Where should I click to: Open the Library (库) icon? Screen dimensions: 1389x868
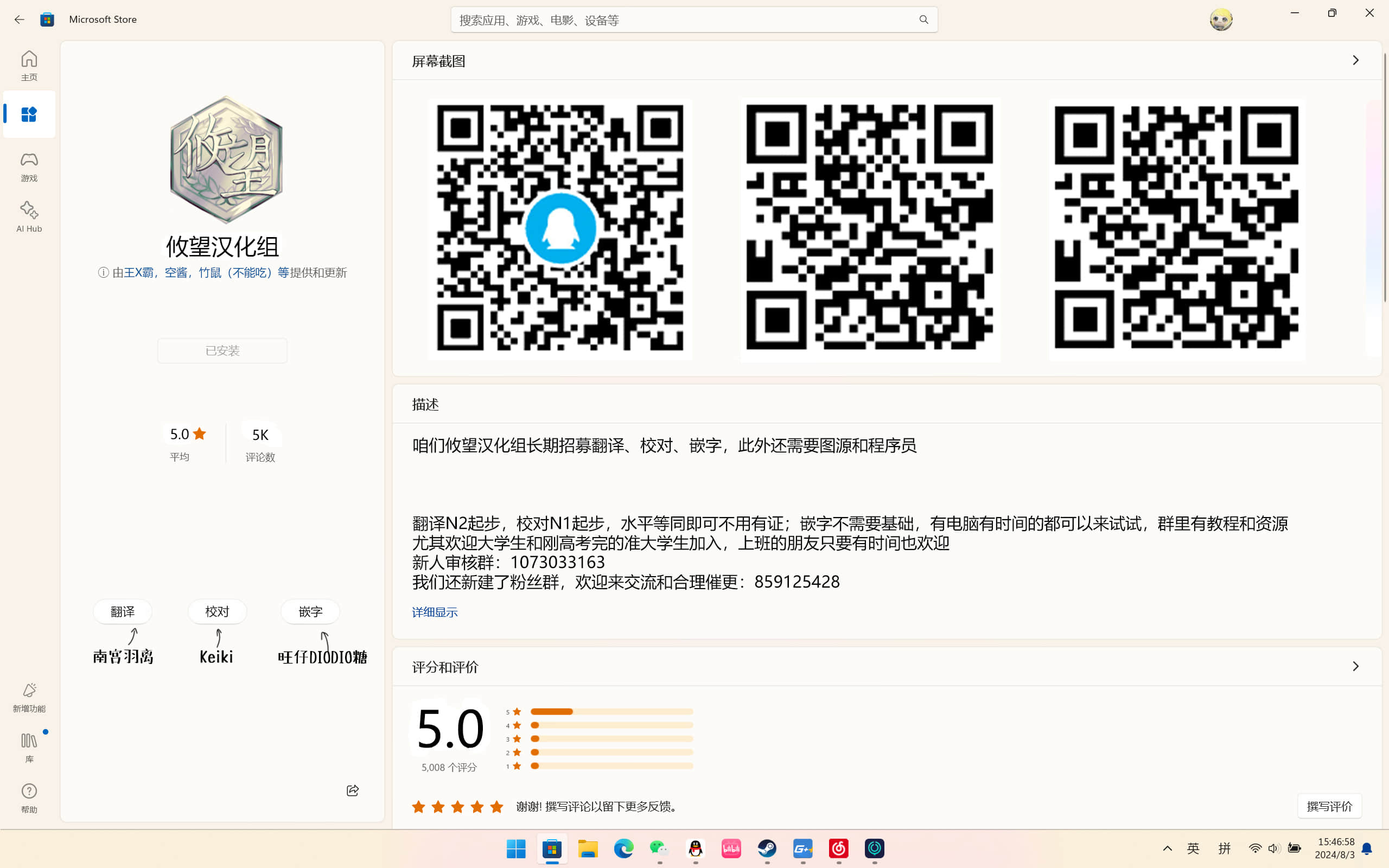(29, 746)
